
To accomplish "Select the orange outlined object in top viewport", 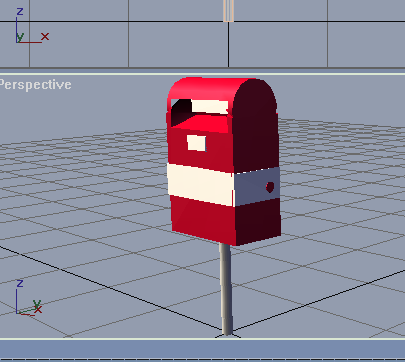I will [x=228, y=11].
